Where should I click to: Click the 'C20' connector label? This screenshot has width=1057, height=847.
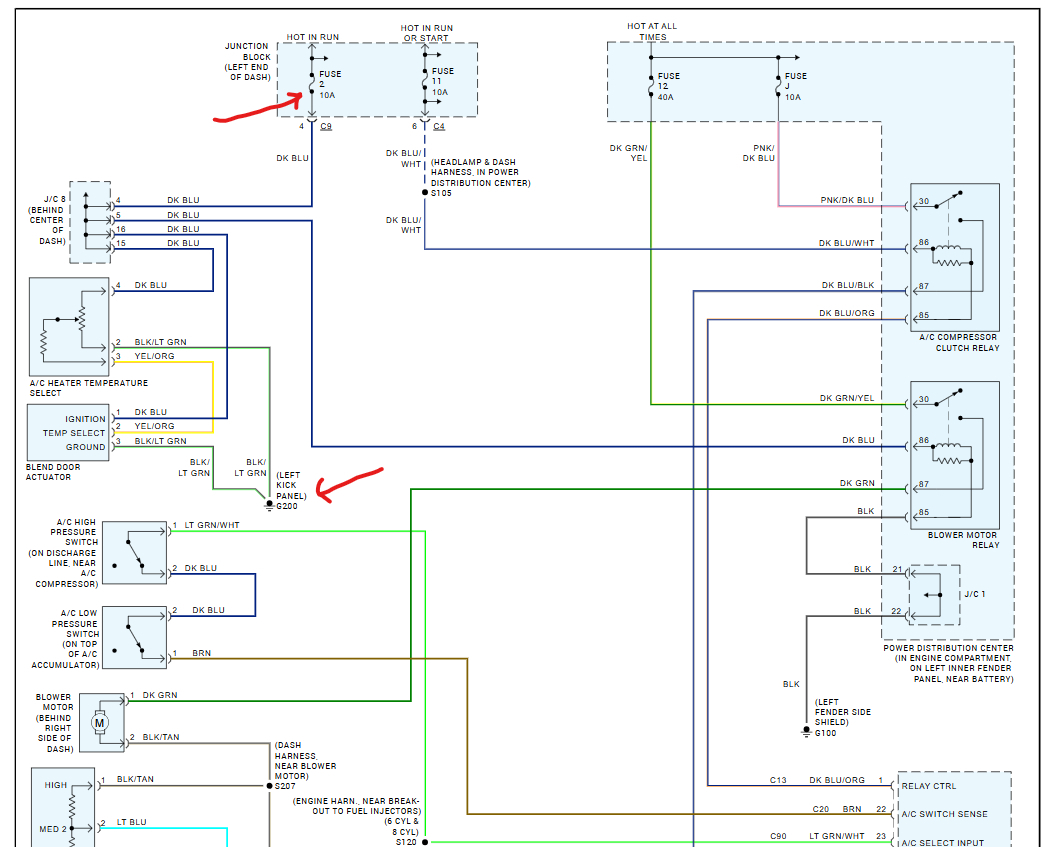820,808
